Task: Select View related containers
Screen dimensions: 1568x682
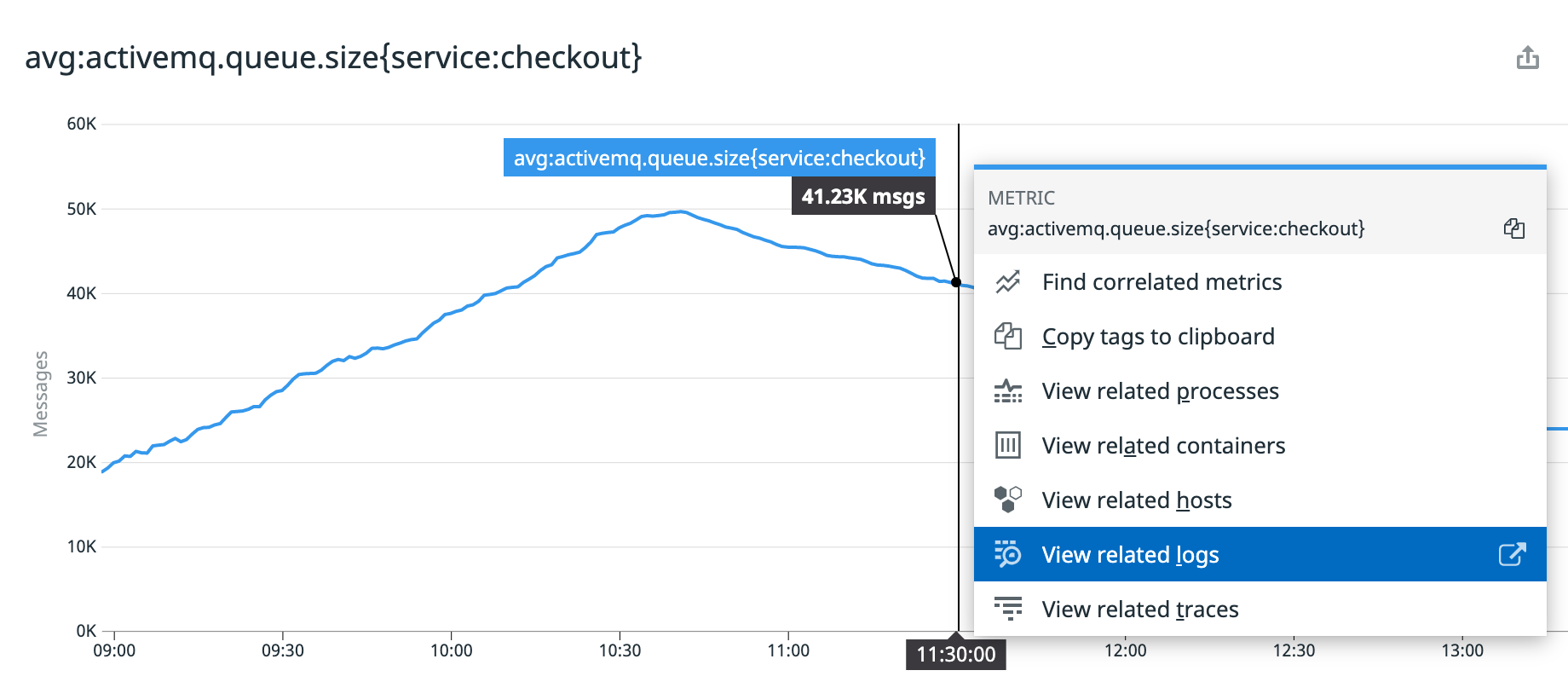Action: (1163, 445)
